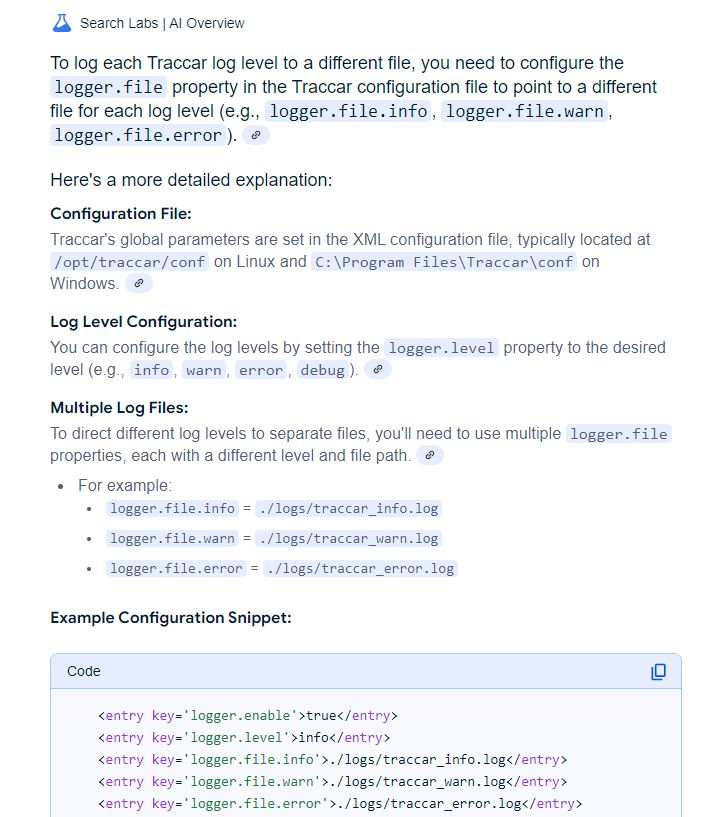Open source link icon after 'Windows.' text

click(139, 283)
